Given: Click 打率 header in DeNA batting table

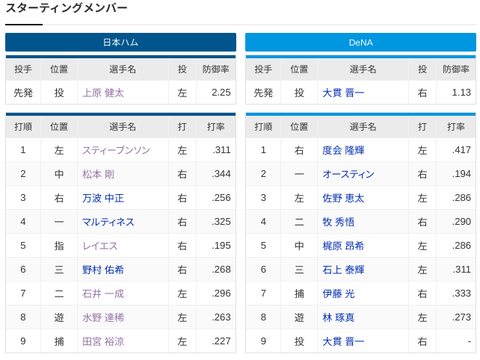Looking at the screenshot, I should pyautogui.click(x=456, y=127).
